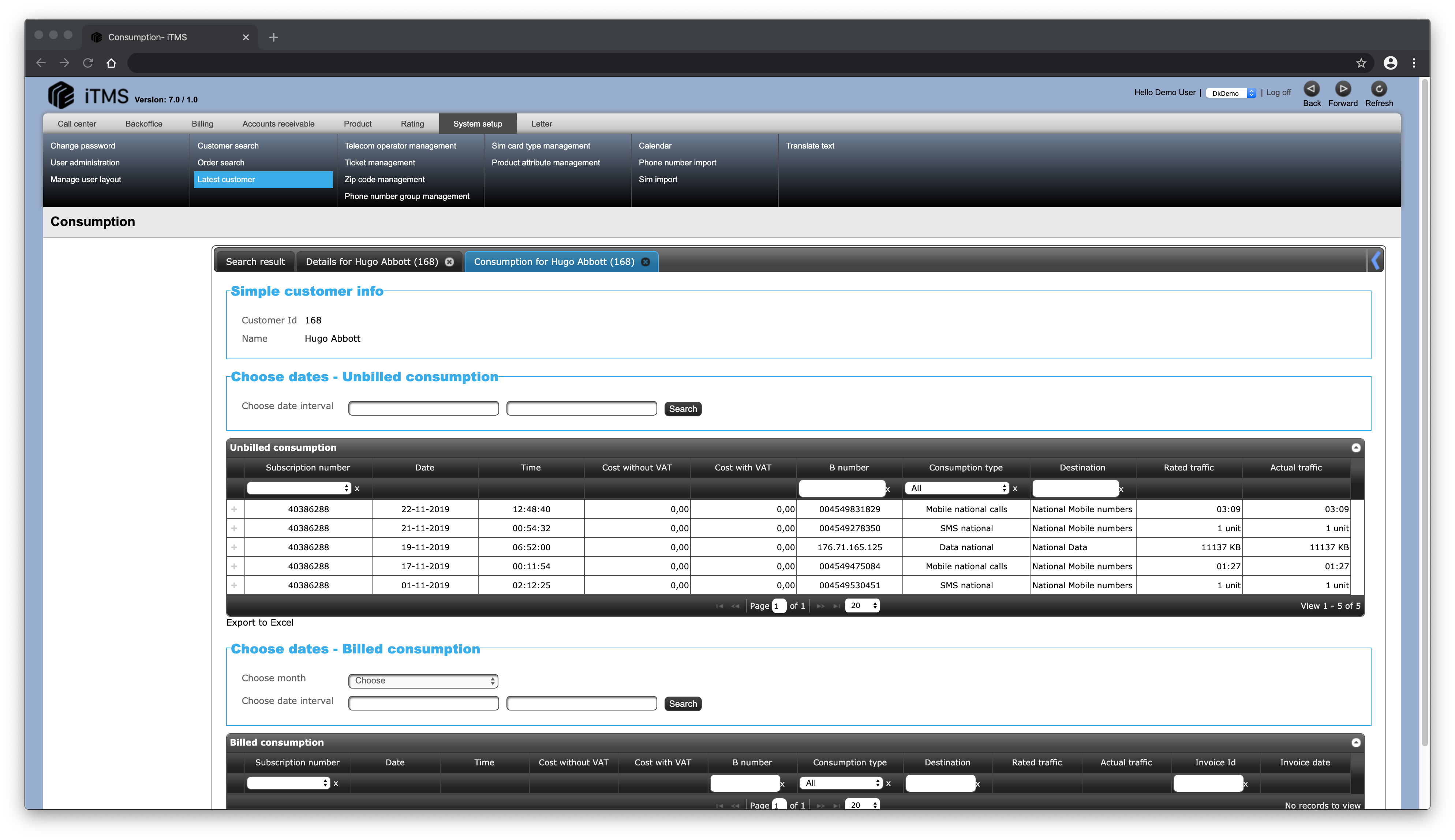Switch to Search result tab
This screenshot has width=1455, height=840.
255,262
